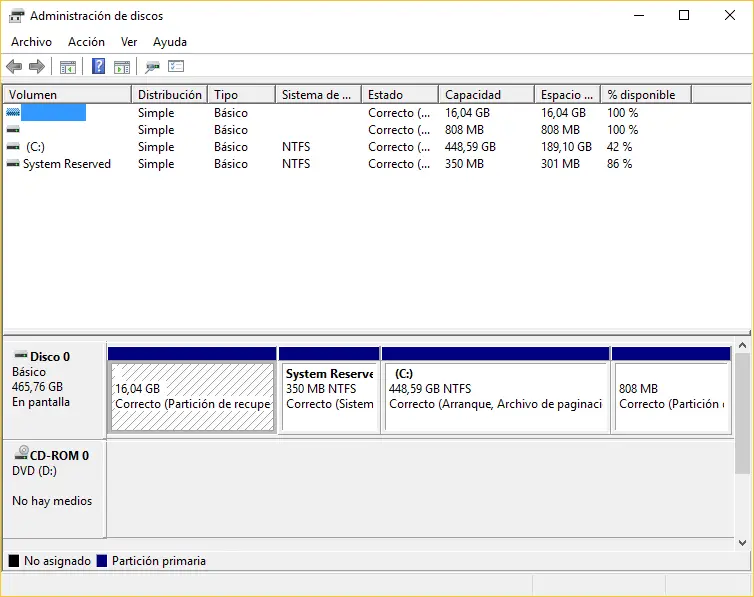Image resolution: width=754 pixels, height=597 pixels.
Task: Sort by the Tipo column header
Action: (242, 95)
